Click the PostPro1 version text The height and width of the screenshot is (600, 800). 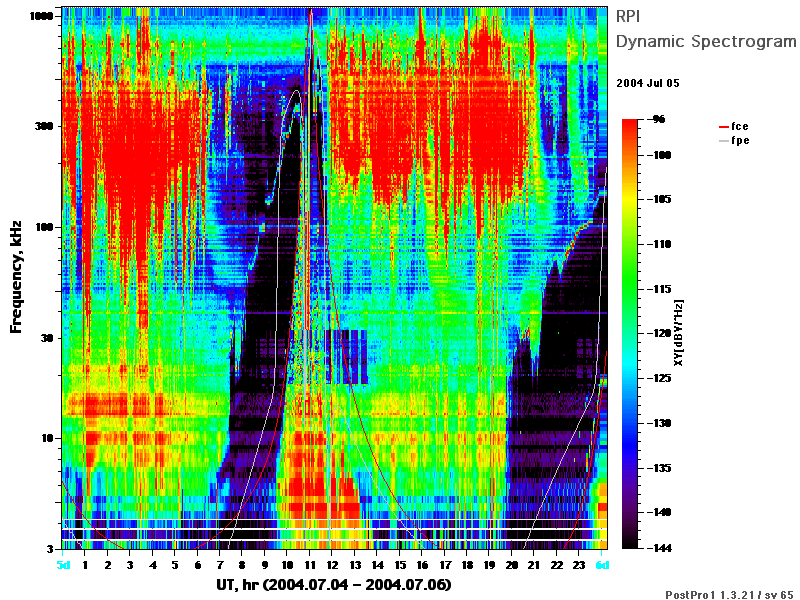point(729,594)
